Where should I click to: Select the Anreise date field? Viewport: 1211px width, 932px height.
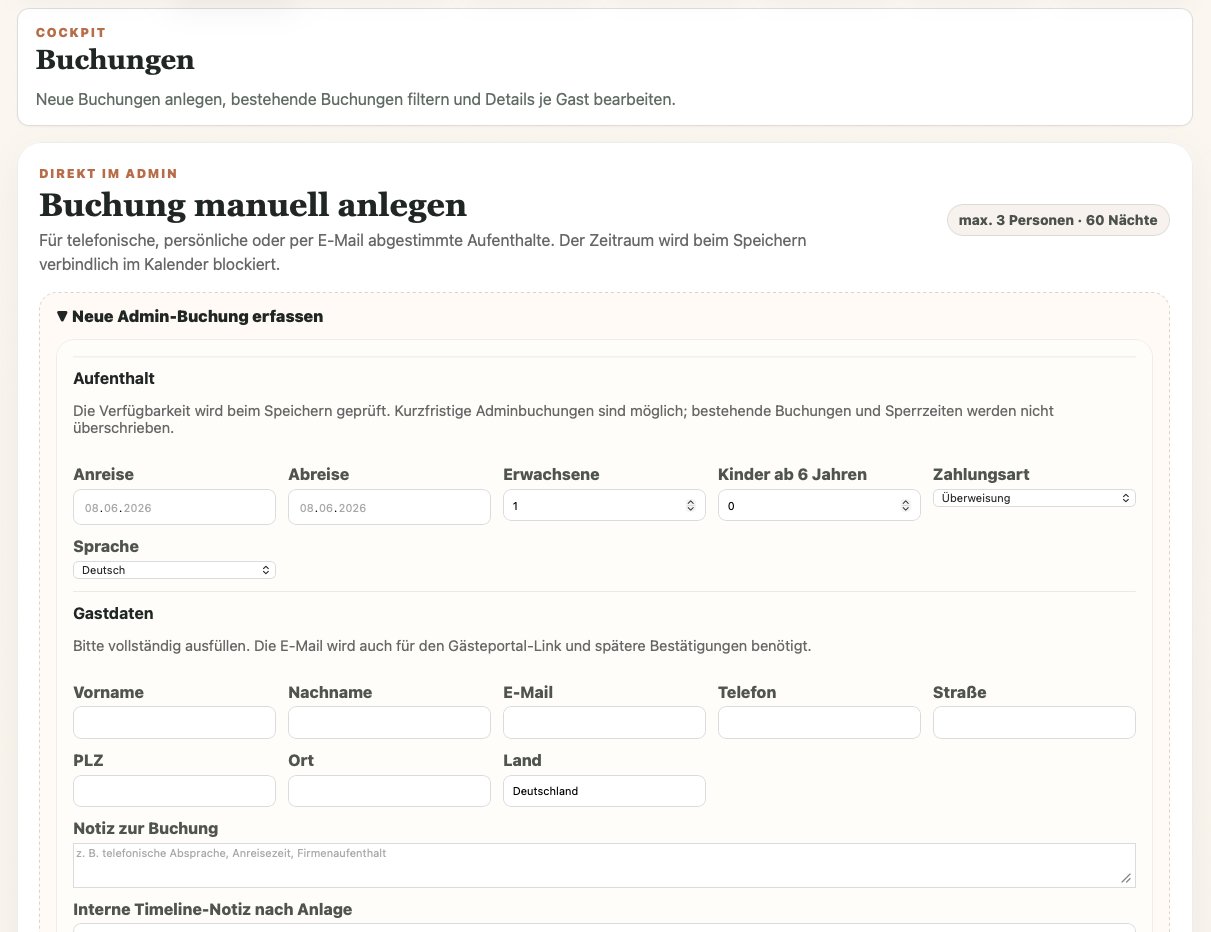pyautogui.click(x=174, y=507)
